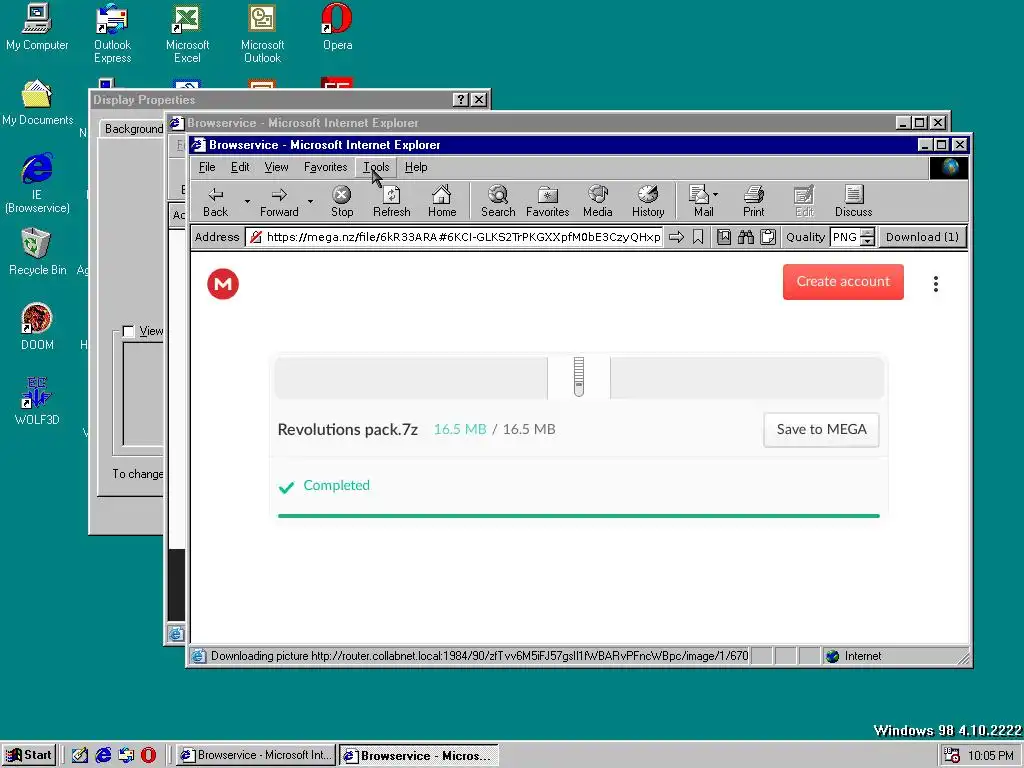Screen dimensions: 1024x768
Task: Open the Edit menu
Action: tap(240, 167)
